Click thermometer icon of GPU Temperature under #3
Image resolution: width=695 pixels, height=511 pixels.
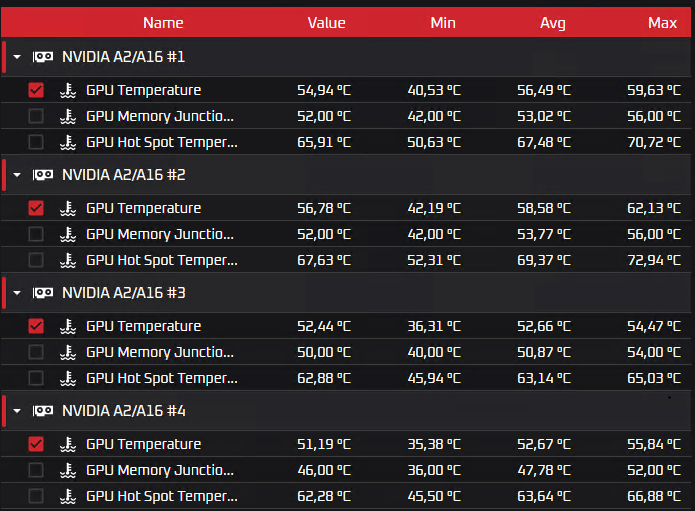68,326
